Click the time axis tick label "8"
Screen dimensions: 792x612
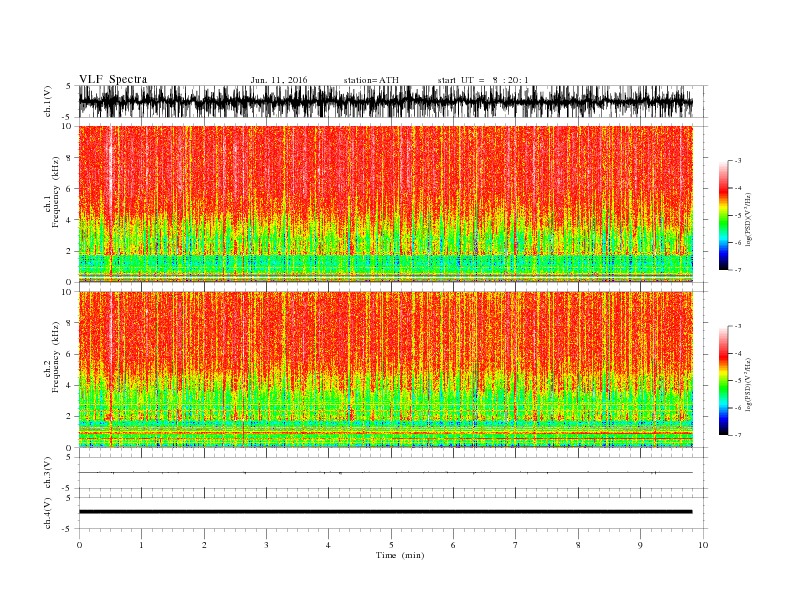(578, 545)
